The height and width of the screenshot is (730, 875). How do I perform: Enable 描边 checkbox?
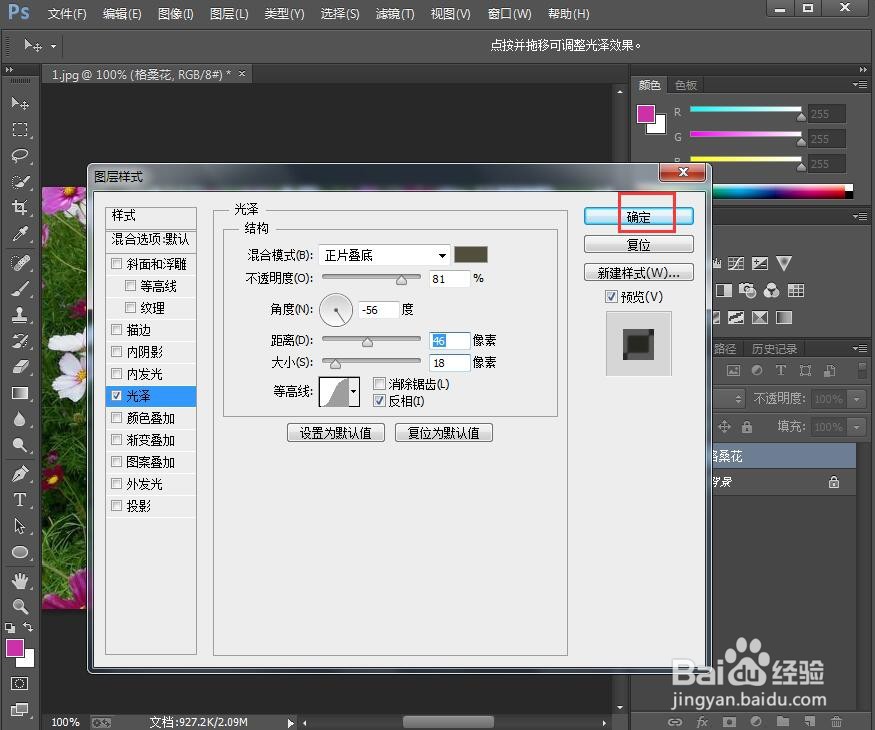[117, 329]
